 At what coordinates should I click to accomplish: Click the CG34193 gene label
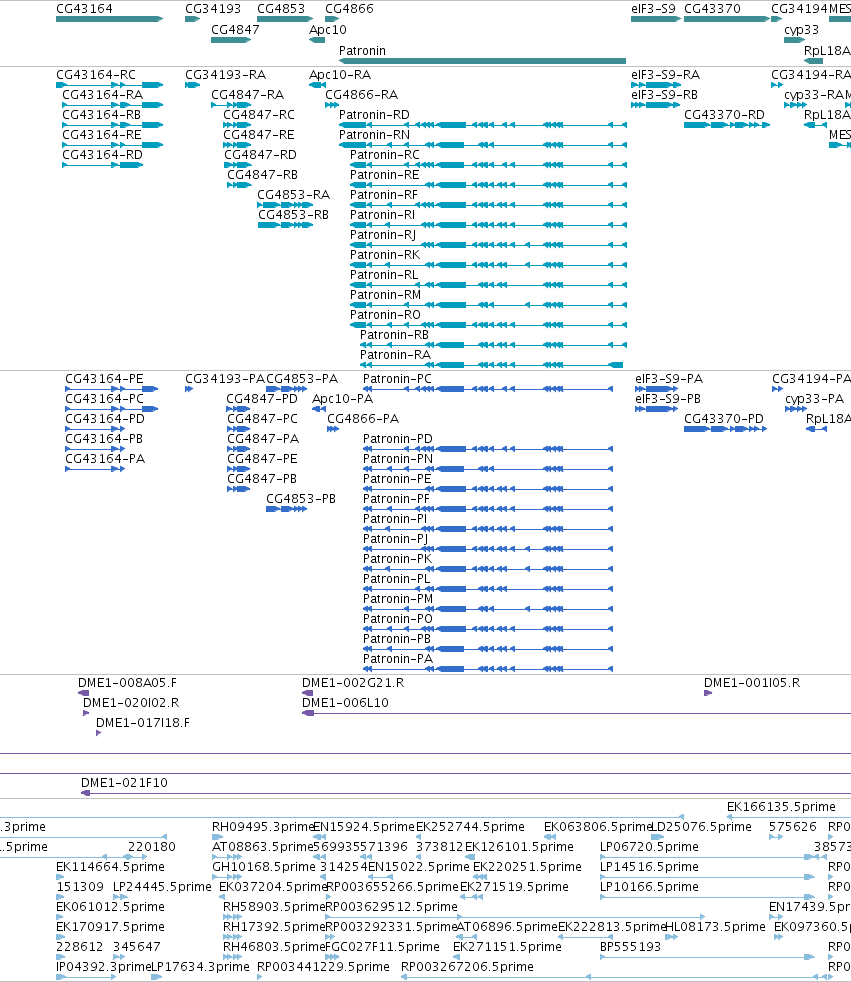[x=213, y=9]
